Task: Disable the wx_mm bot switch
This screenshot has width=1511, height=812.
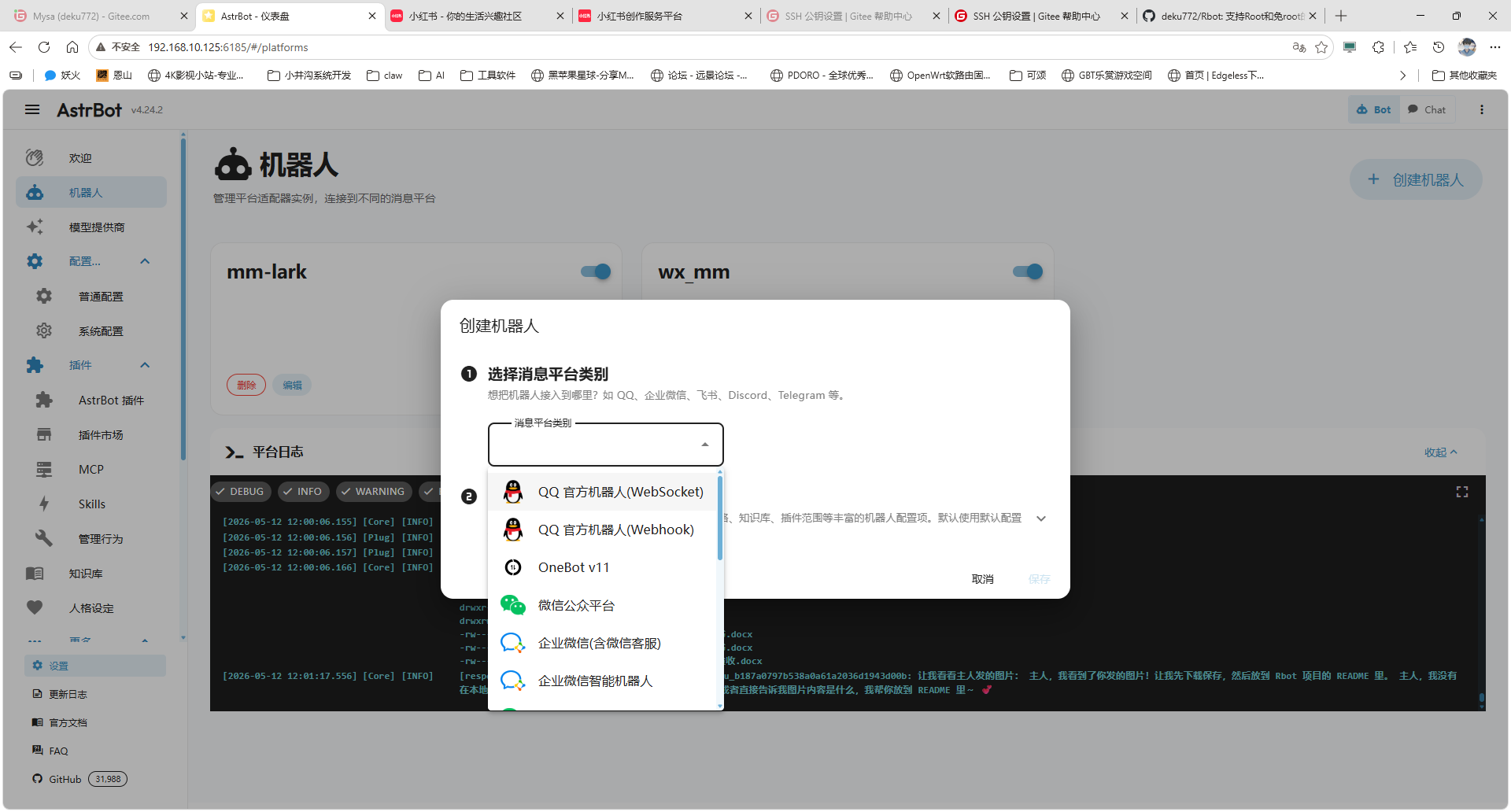Action: tap(1028, 271)
